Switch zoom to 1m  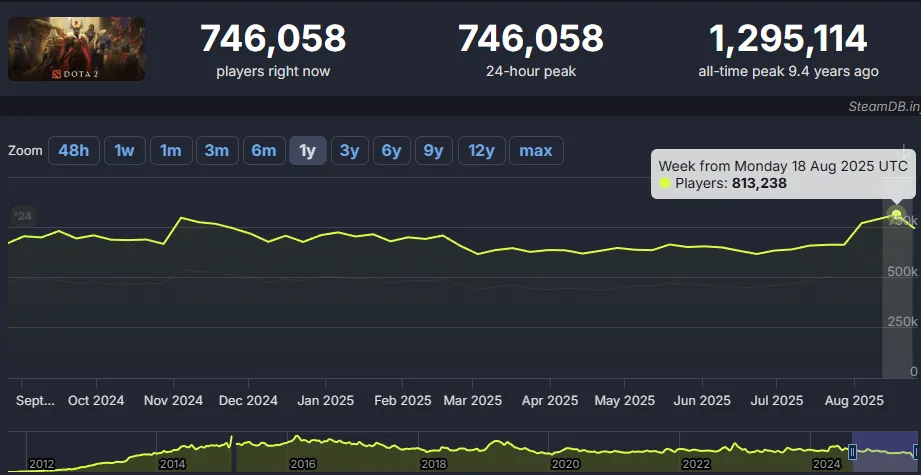pyautogui.click(x=171, y=151)
